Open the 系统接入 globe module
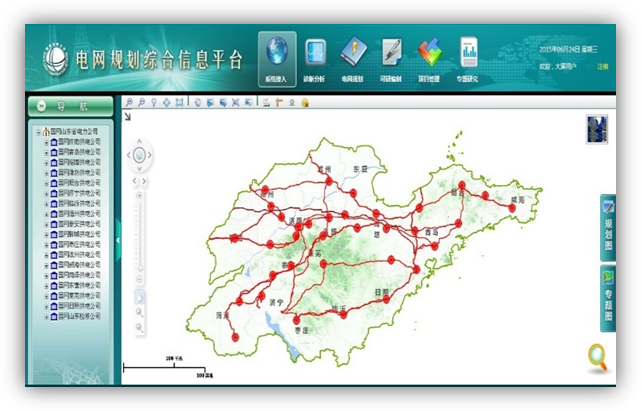 click(277, 59)
